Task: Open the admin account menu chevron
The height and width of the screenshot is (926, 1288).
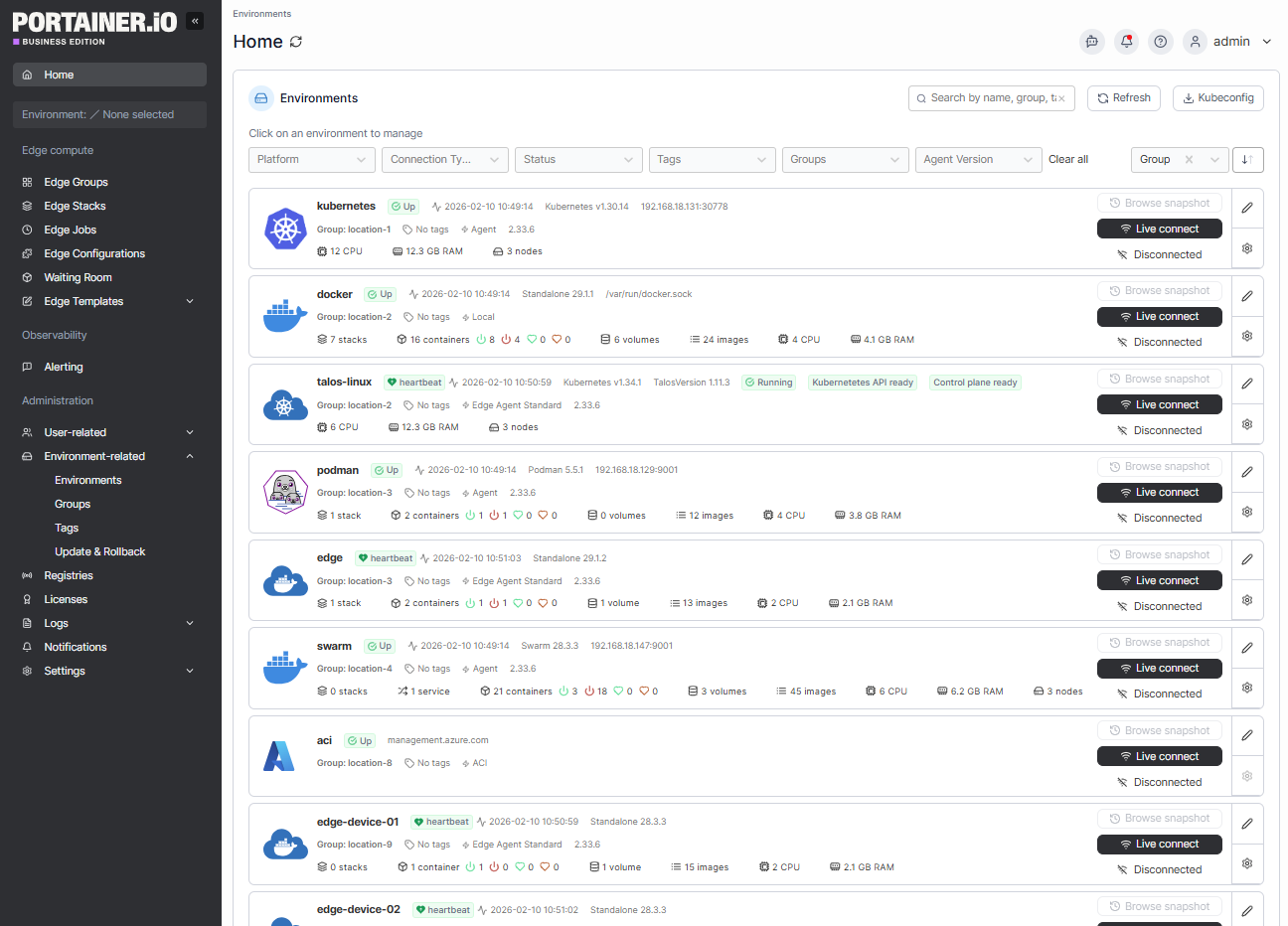Action: coord(1267,42)
